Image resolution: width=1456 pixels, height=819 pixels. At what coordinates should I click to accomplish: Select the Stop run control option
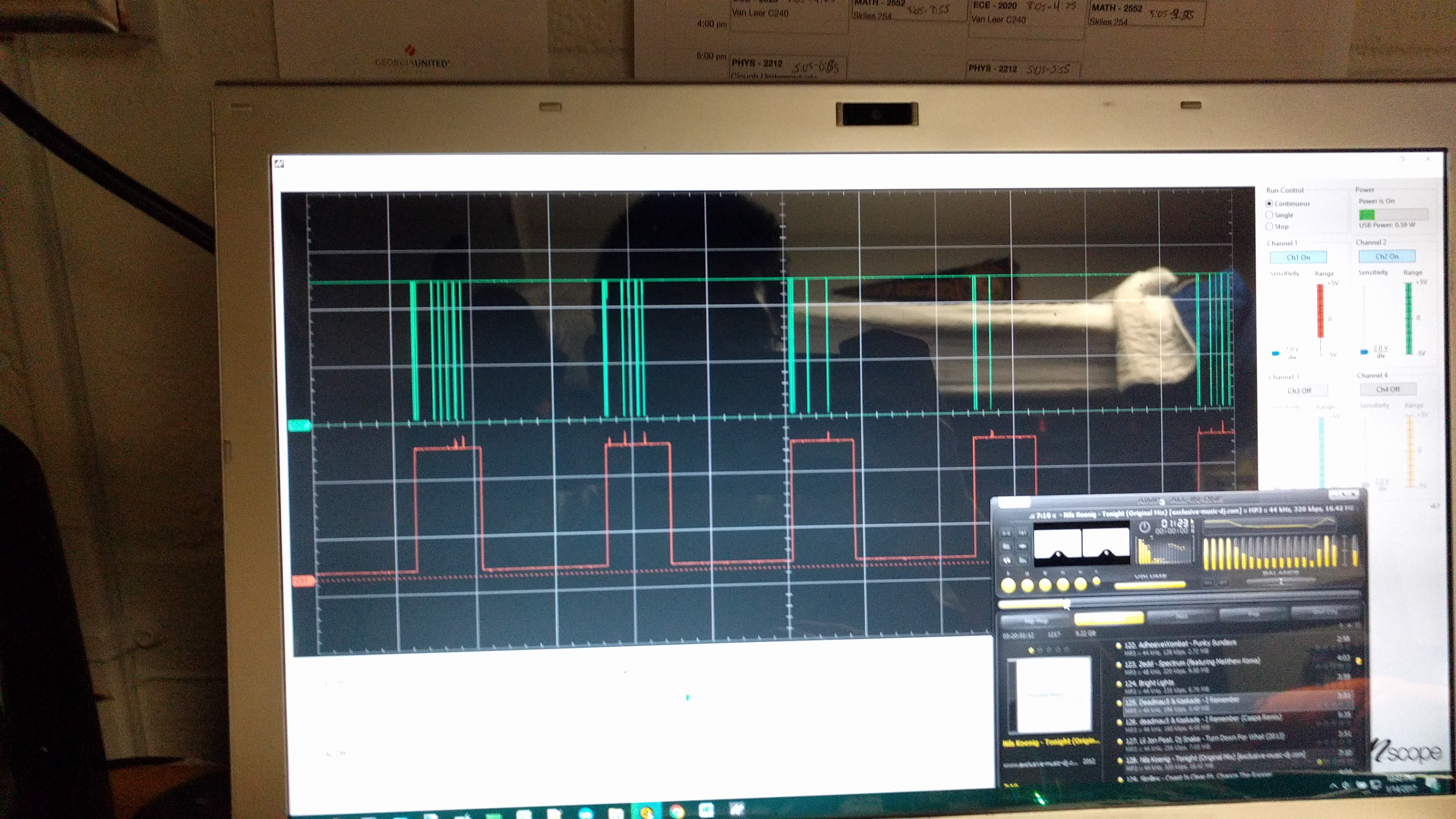pos(1269,227)
